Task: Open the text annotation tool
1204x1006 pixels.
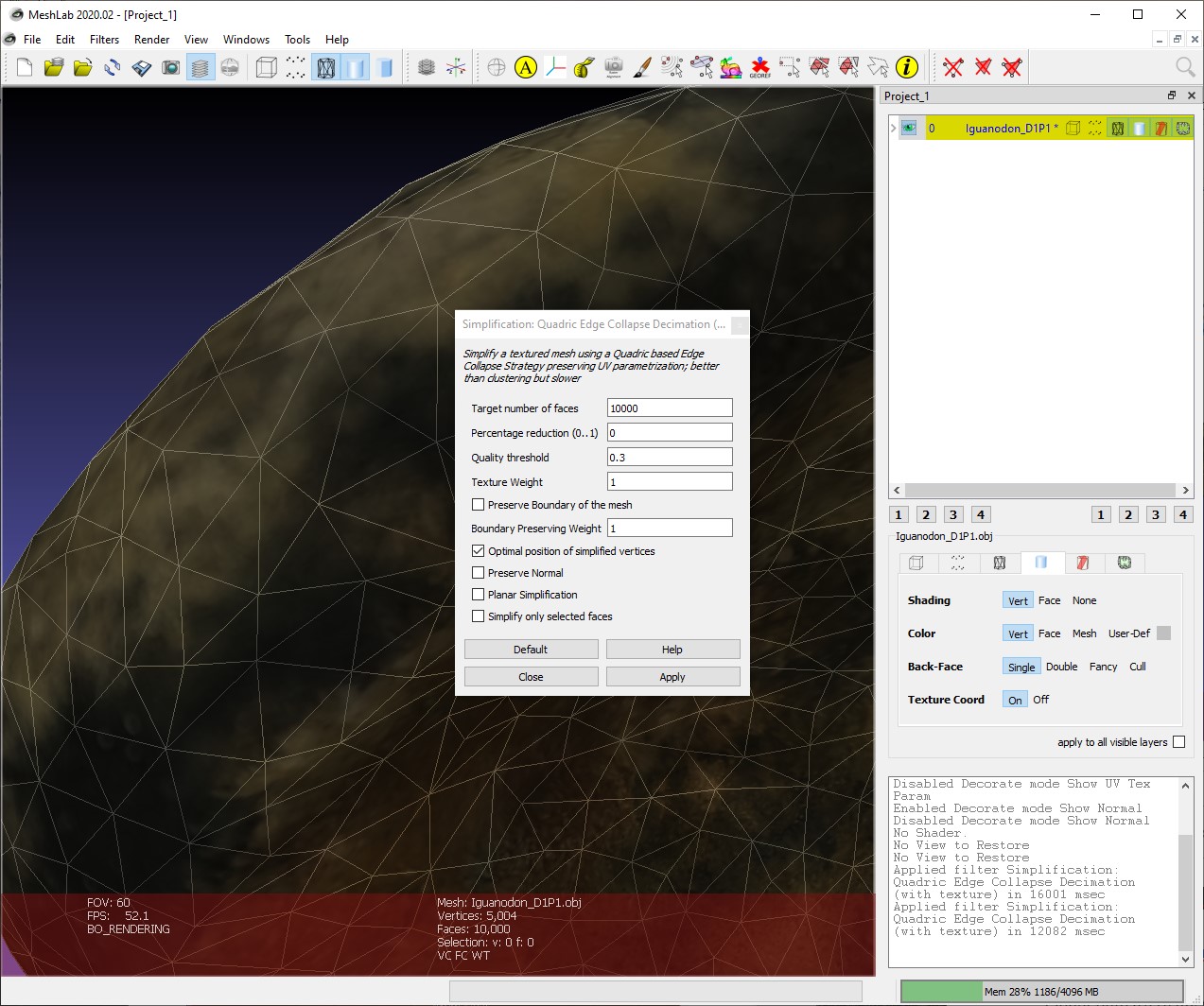Action: pos(526,67)
